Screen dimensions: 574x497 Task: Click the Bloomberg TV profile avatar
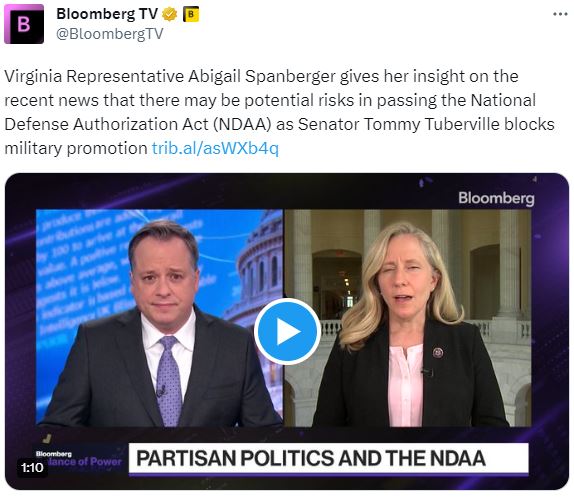tap(24, 24)
